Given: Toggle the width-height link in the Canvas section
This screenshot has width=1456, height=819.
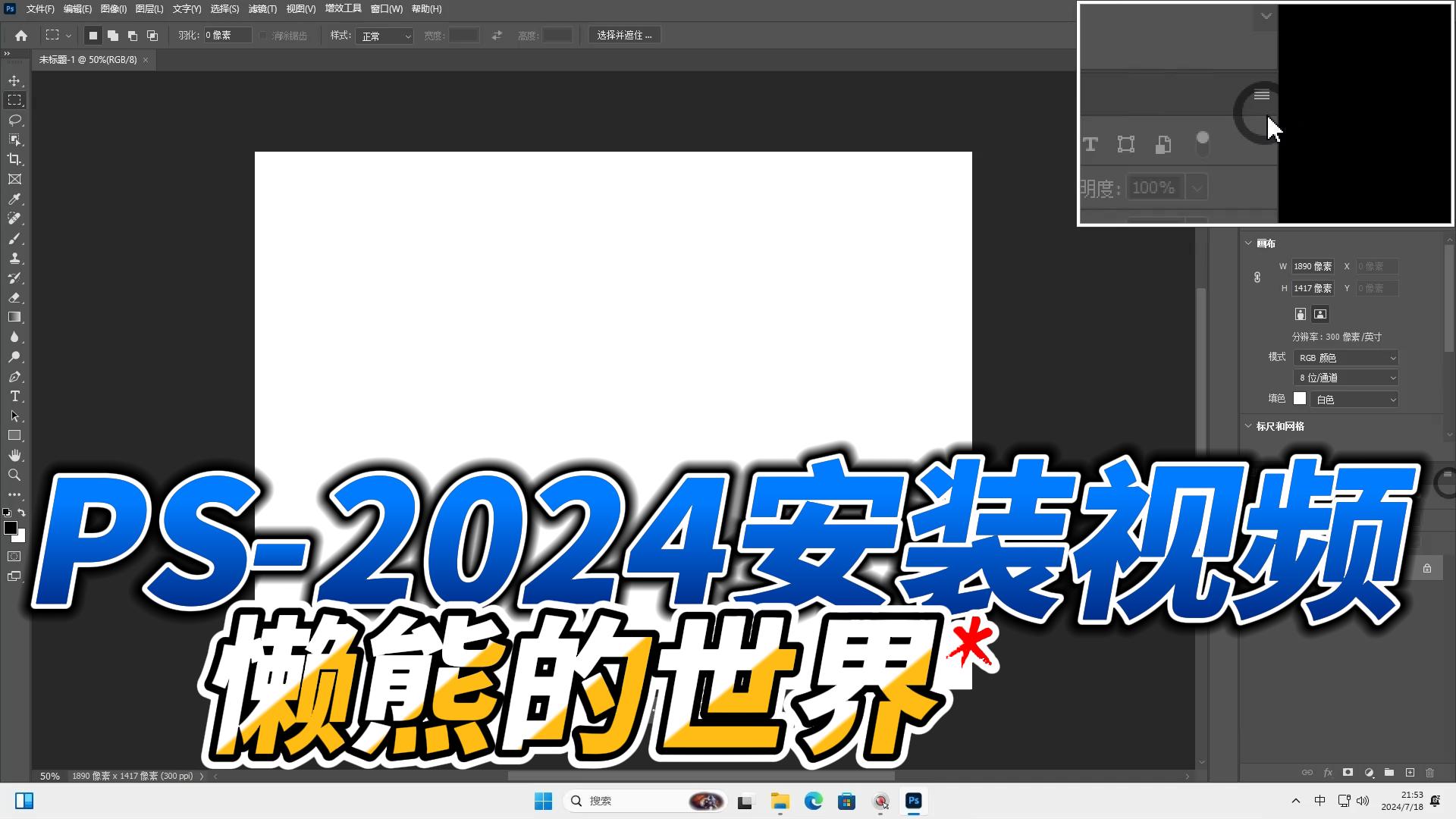Looking at the screenshot, I should (x=1257, y=278).
